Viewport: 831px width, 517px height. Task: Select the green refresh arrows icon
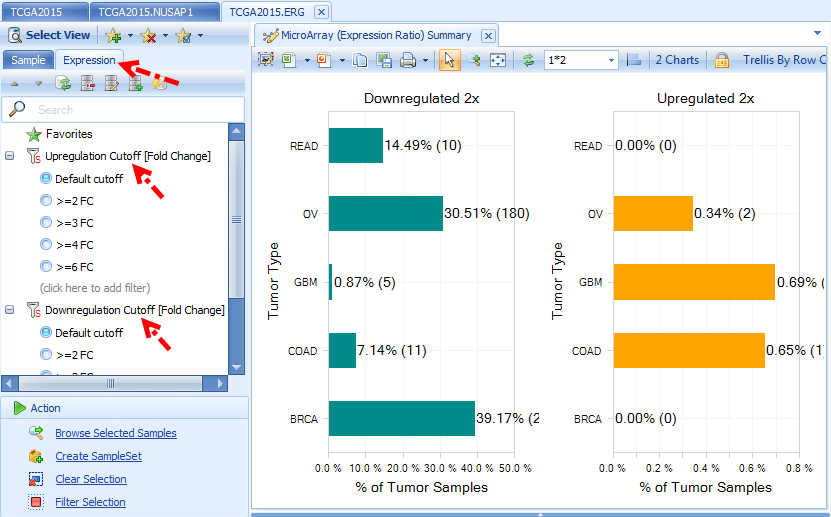[528, 60]
